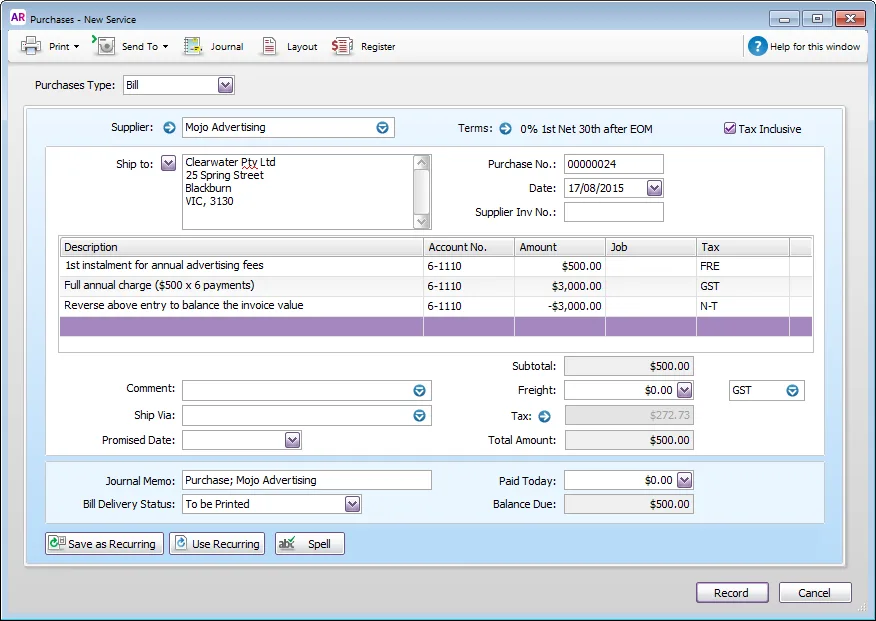This screenshot has width=876, height=621.
Task: Click the Supplier Inv No. field
Action: (613, 212)
